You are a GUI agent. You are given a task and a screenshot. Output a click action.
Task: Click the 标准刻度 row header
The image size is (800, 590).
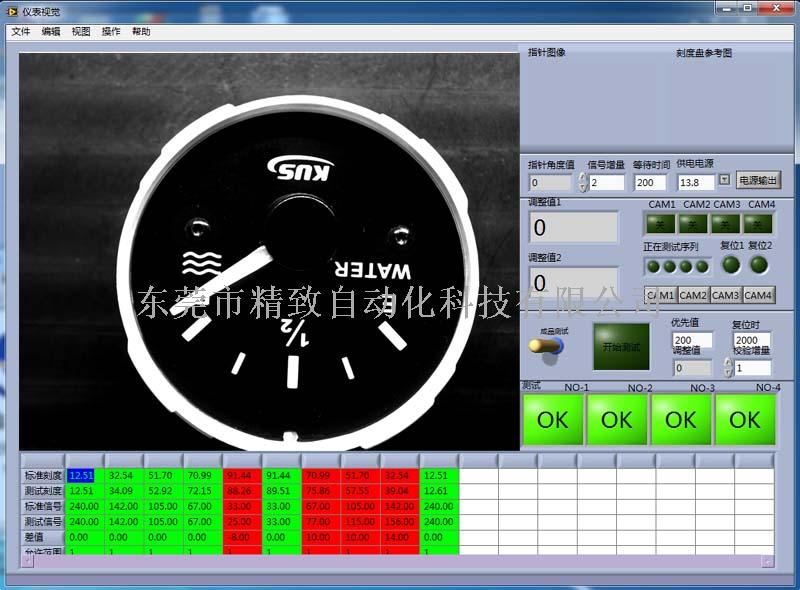(43, 476)
